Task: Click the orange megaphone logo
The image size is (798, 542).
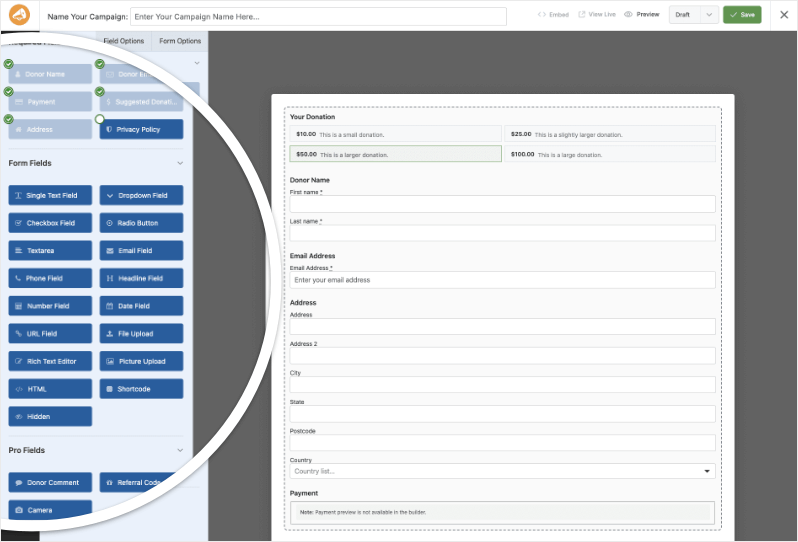Action: click(x=19, y=15)
